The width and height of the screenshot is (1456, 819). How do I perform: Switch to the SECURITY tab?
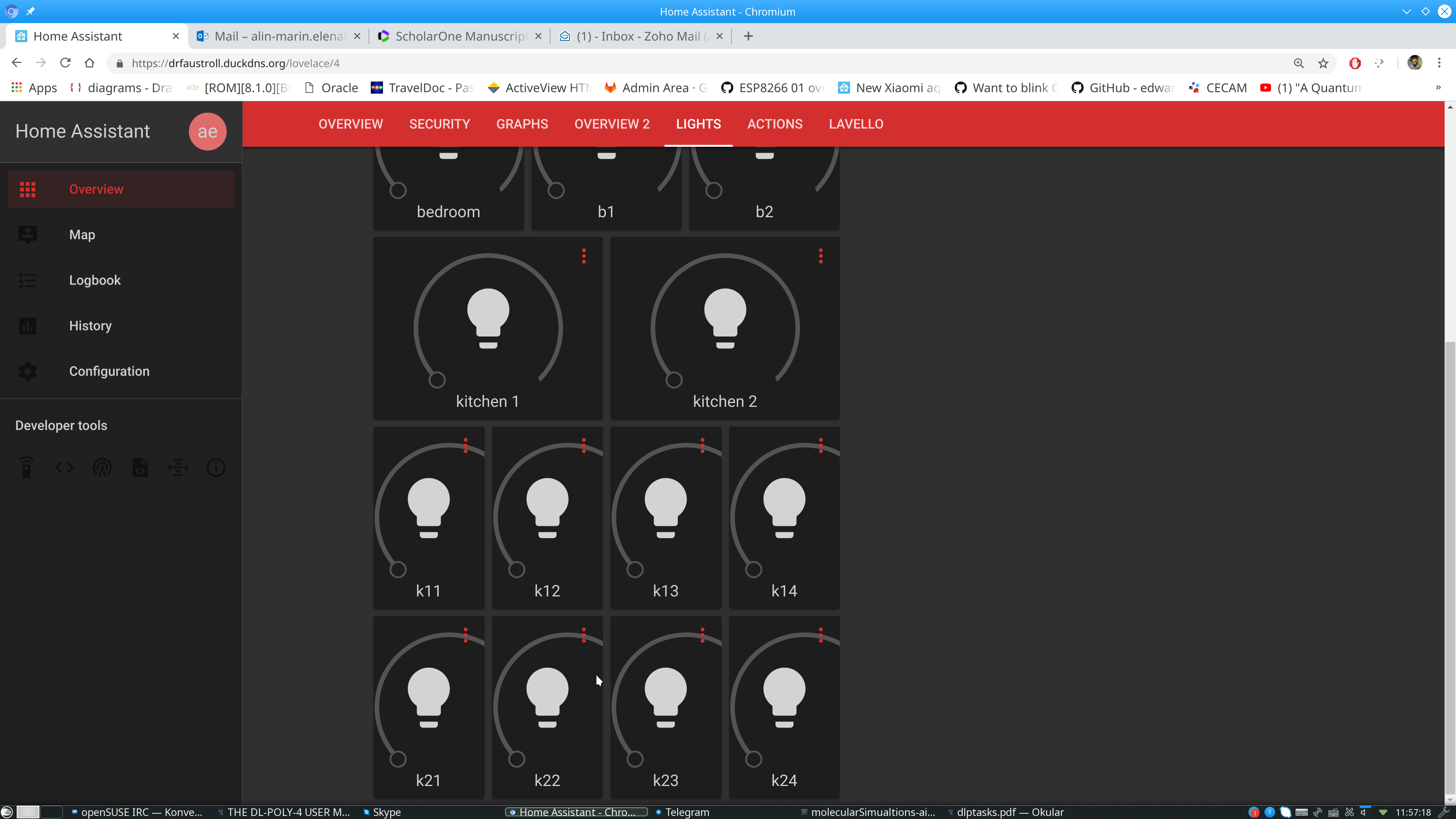[x=439, y=124]
